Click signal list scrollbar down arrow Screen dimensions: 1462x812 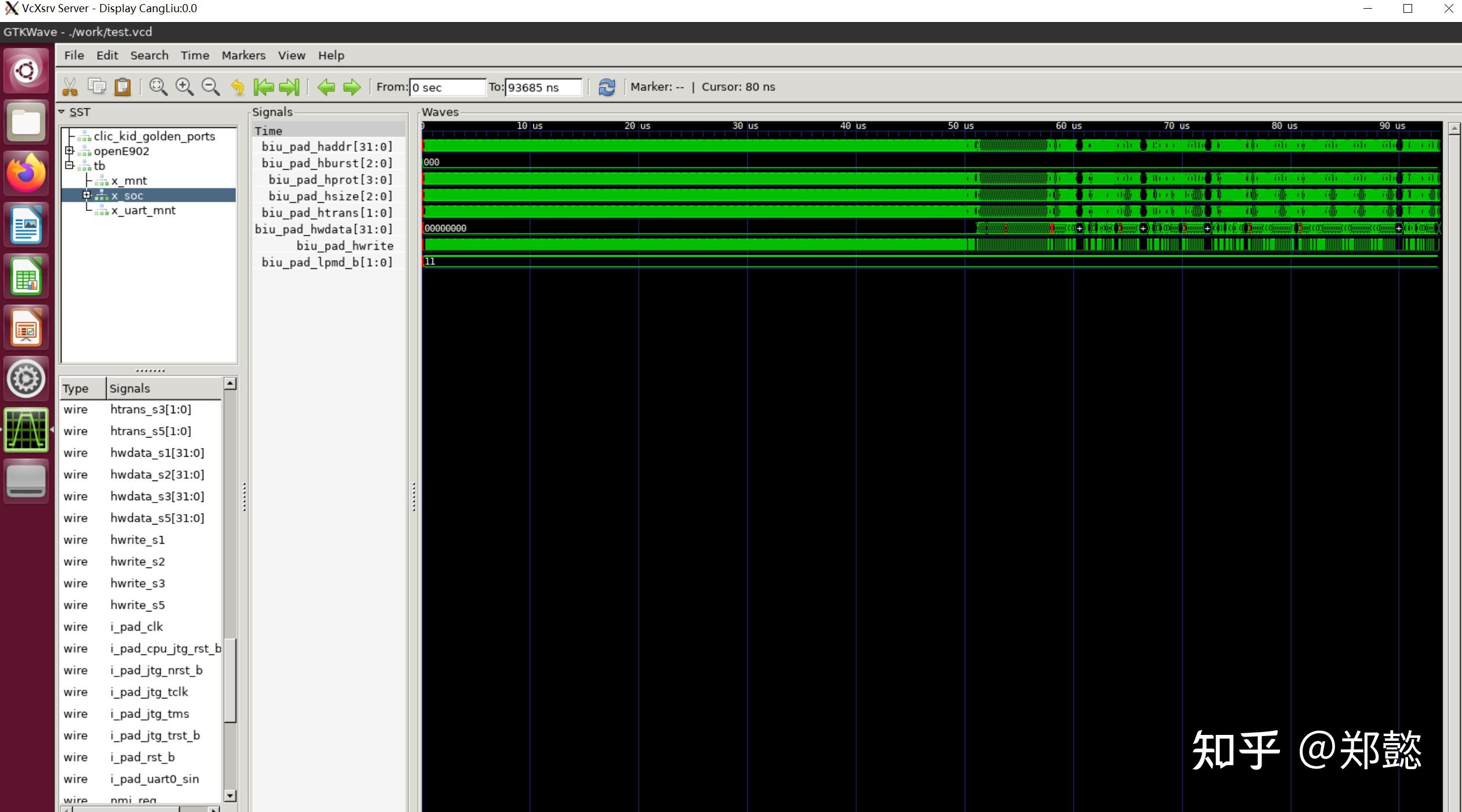(230, 796)
